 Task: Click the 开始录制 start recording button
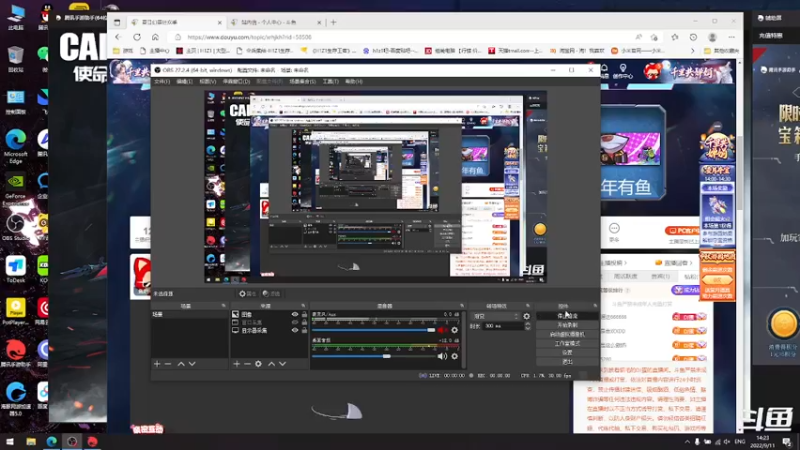coord(567,325)
